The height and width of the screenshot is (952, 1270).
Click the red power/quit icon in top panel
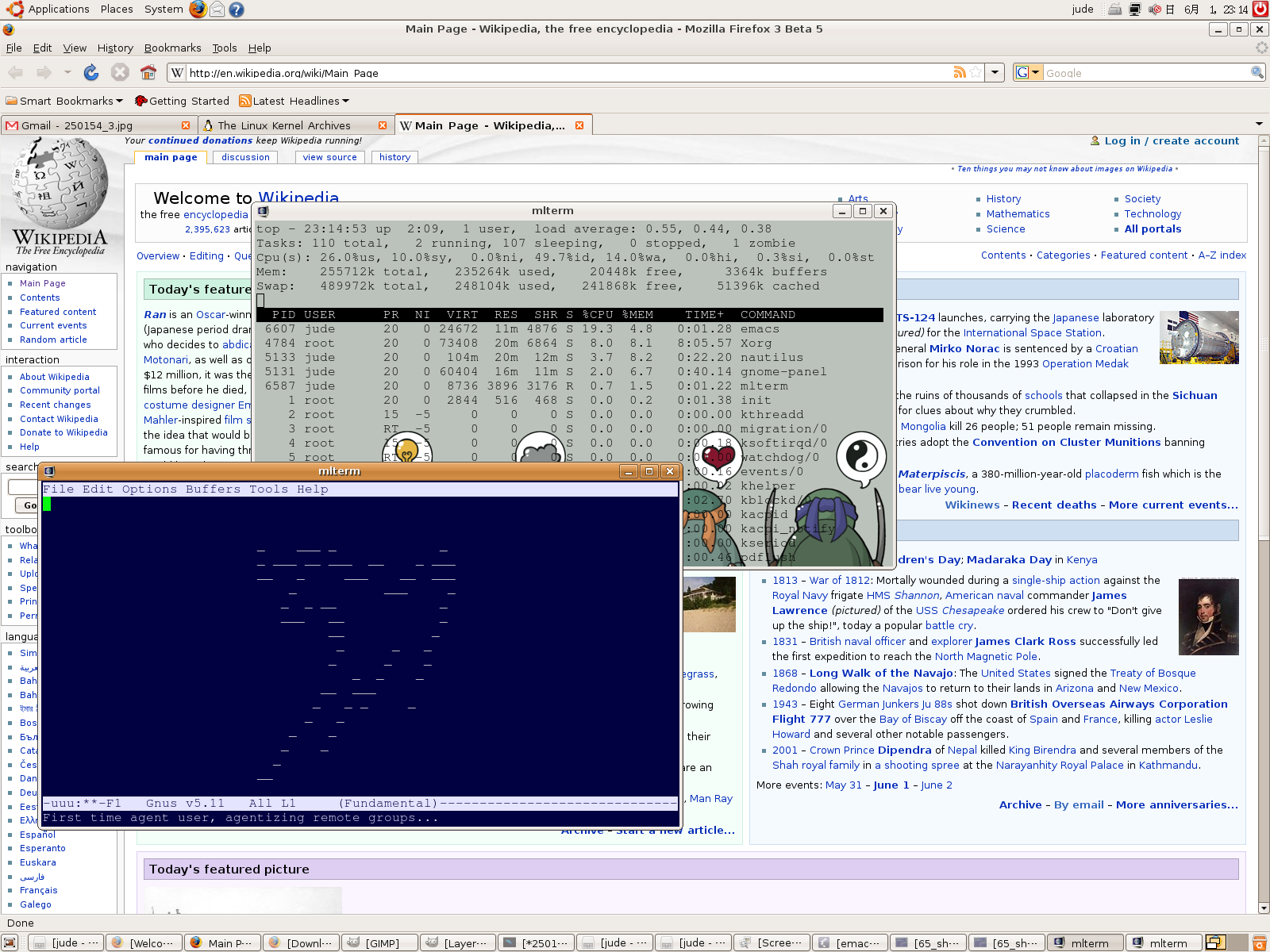pyautogui.click(x=1260, y=10)
